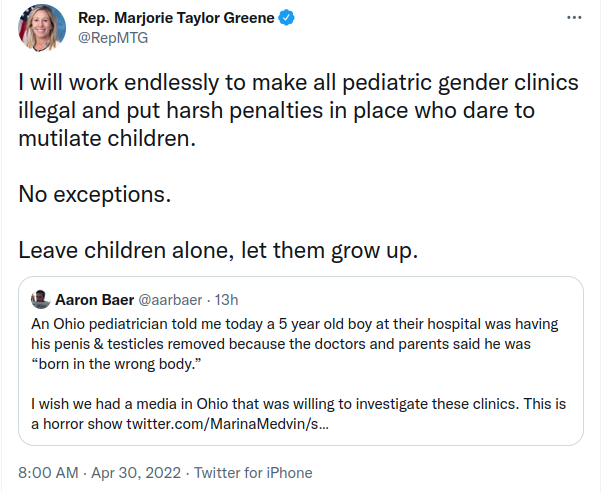
Task: Click the main tweet text paragraph
Action: pyautogui.click(x=298, y=110)
